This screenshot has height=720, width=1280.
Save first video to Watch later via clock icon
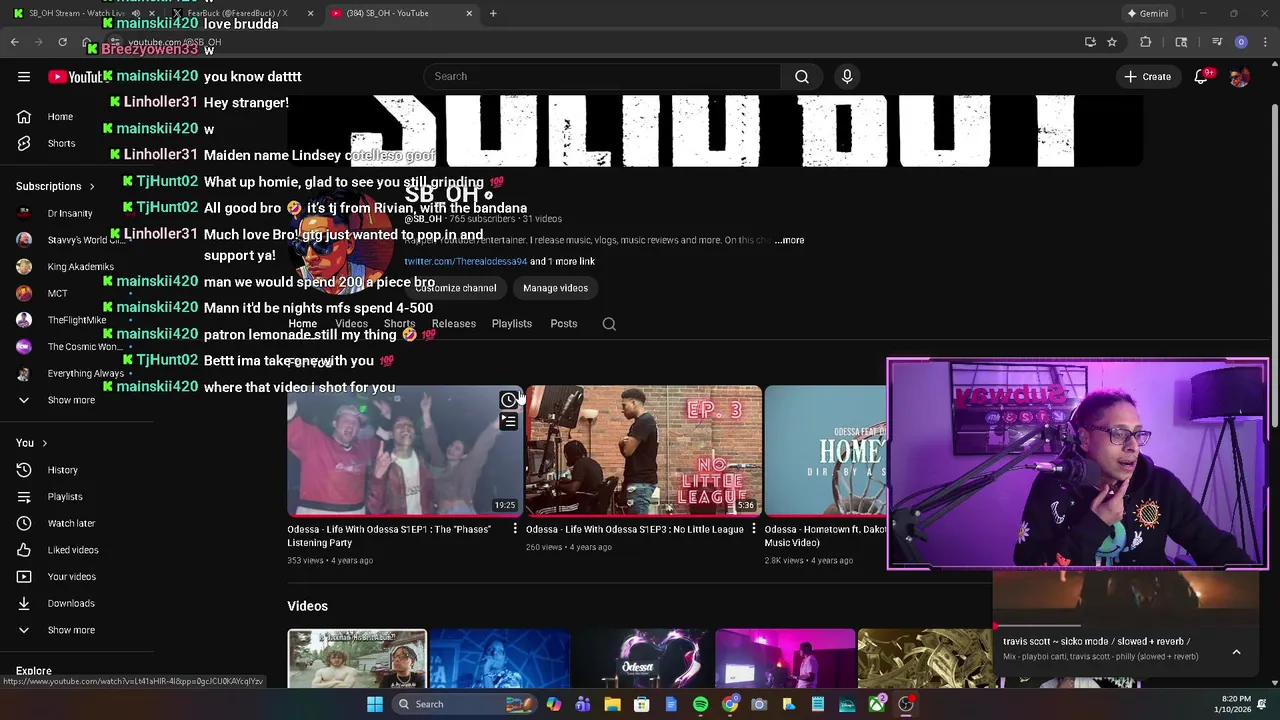(508, 400)
